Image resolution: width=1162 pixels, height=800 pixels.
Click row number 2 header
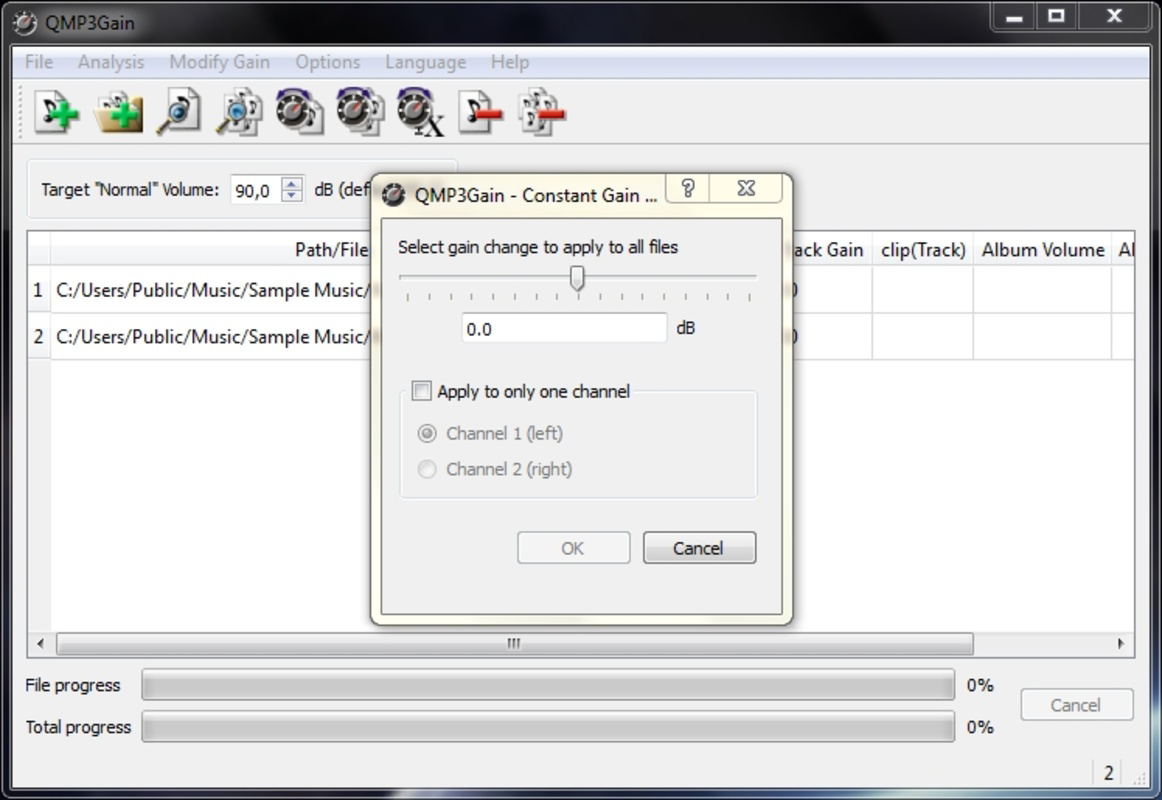pos(39,336)
